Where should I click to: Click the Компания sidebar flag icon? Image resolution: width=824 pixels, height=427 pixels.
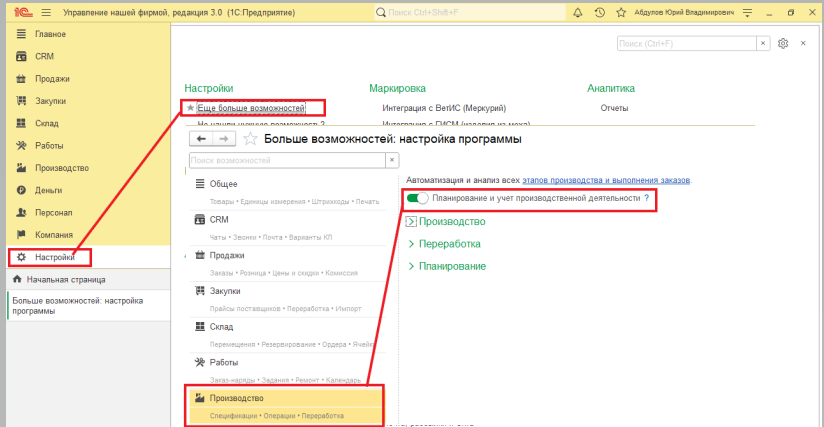[x=21, y=235]
